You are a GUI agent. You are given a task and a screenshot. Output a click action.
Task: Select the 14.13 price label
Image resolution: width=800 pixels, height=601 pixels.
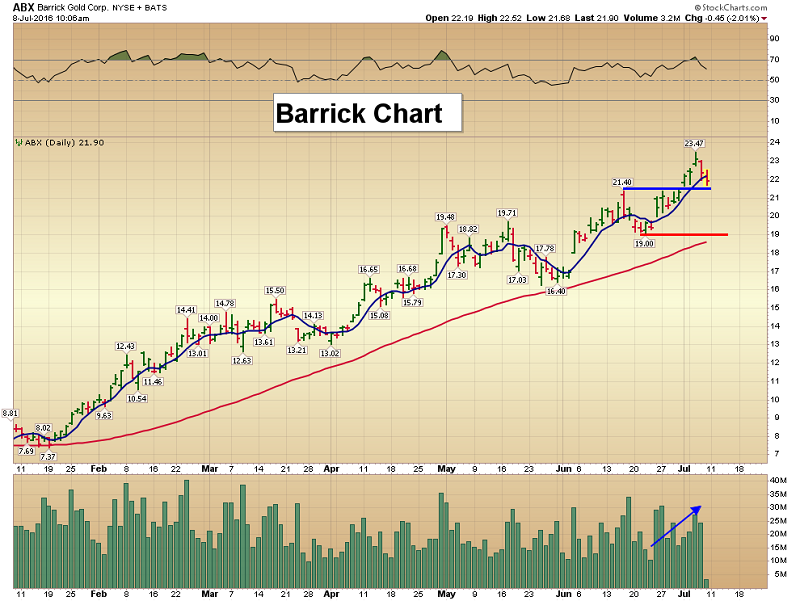coord(313,315)
